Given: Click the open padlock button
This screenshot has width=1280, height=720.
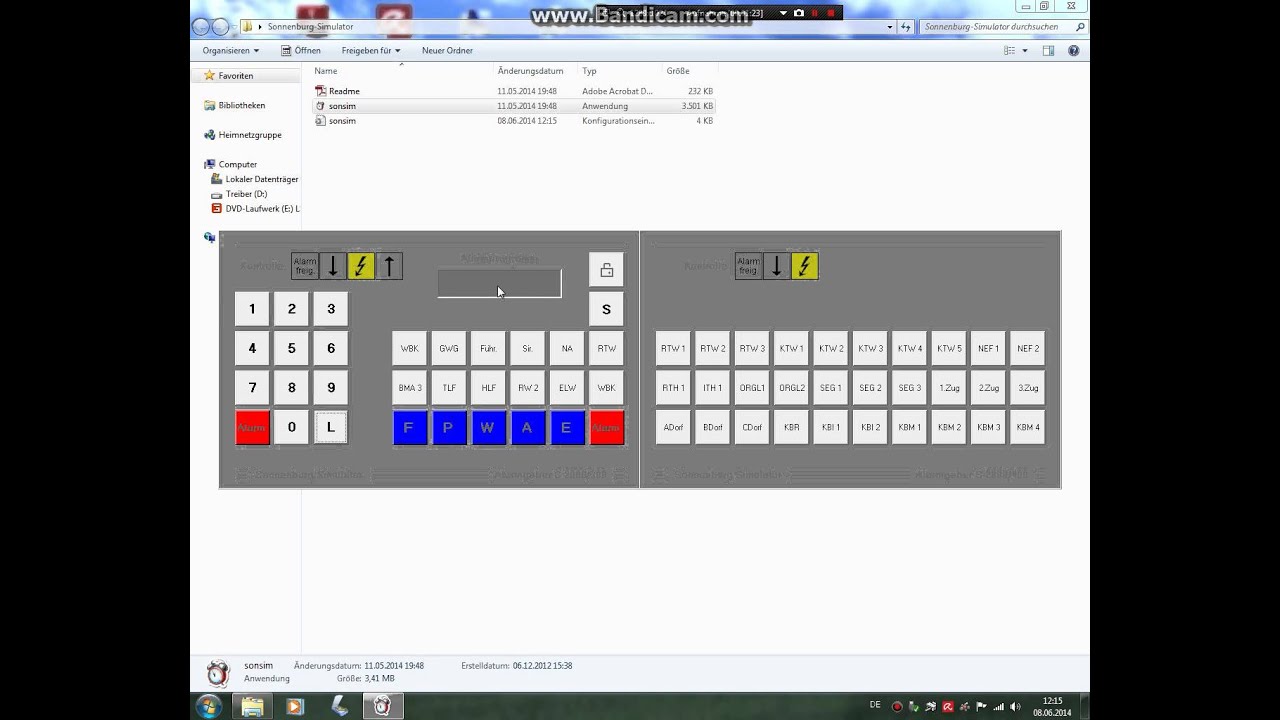Looking at the screenshot, I should [x=606, y=270].
